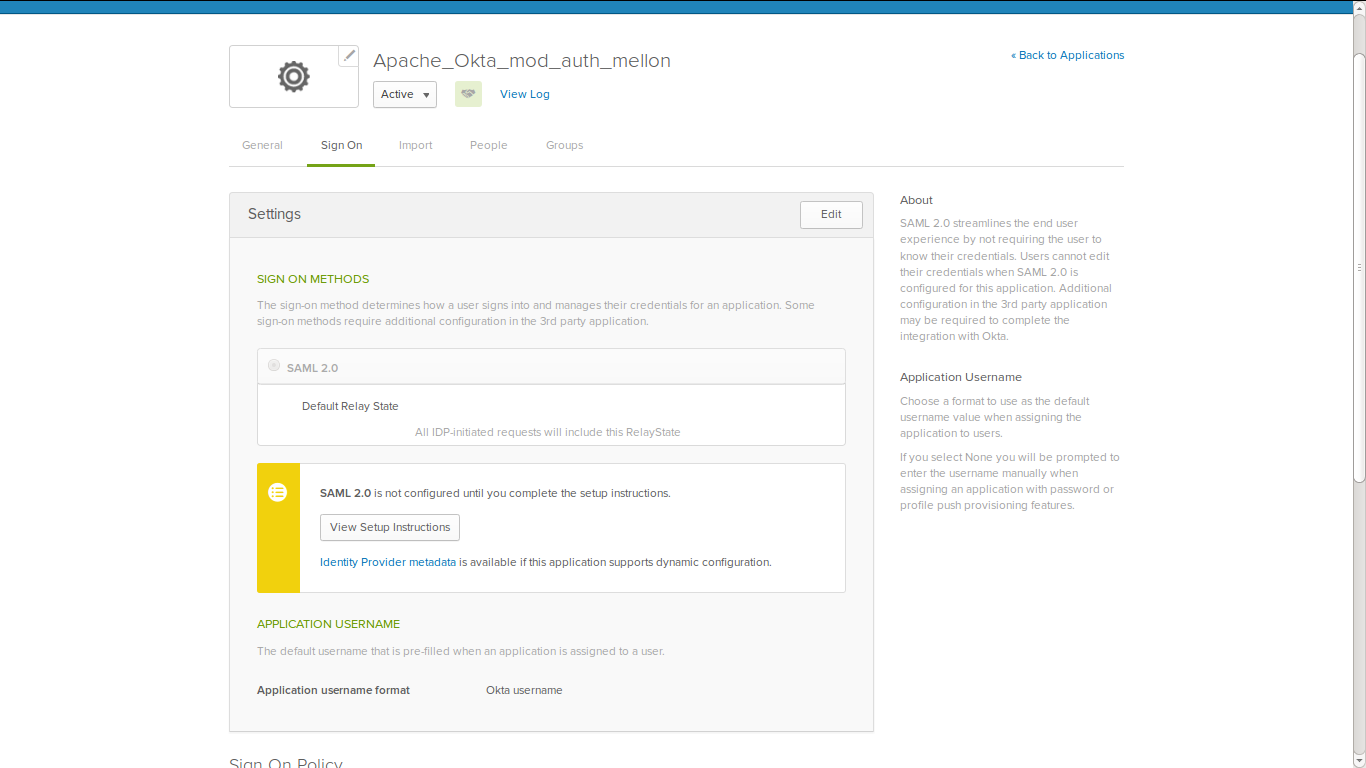Open the Import tab
This screenshot has width=1366, height=768.
[x=415, y=145]
